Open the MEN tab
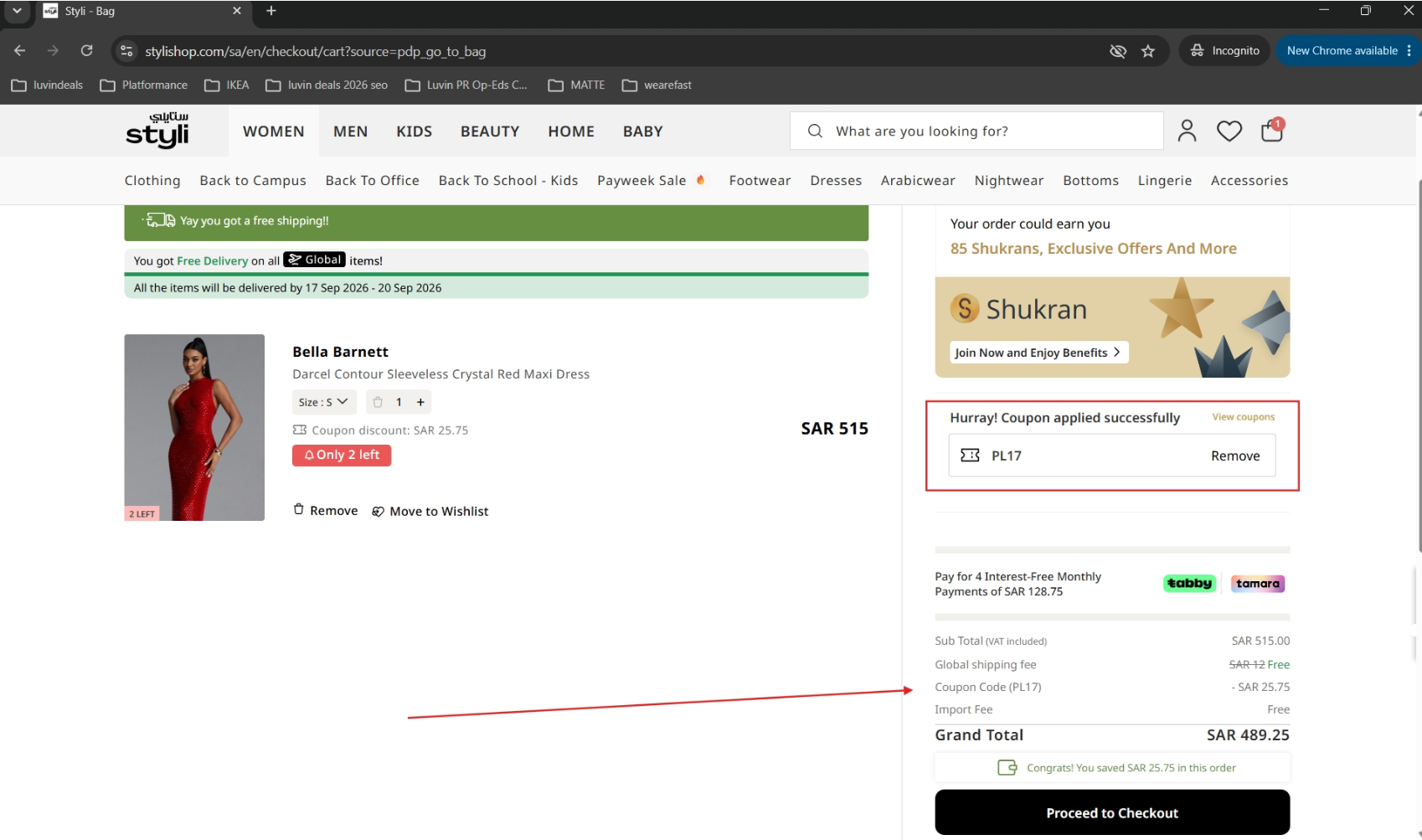This screenshot has height=840, width=1422. 350,131
